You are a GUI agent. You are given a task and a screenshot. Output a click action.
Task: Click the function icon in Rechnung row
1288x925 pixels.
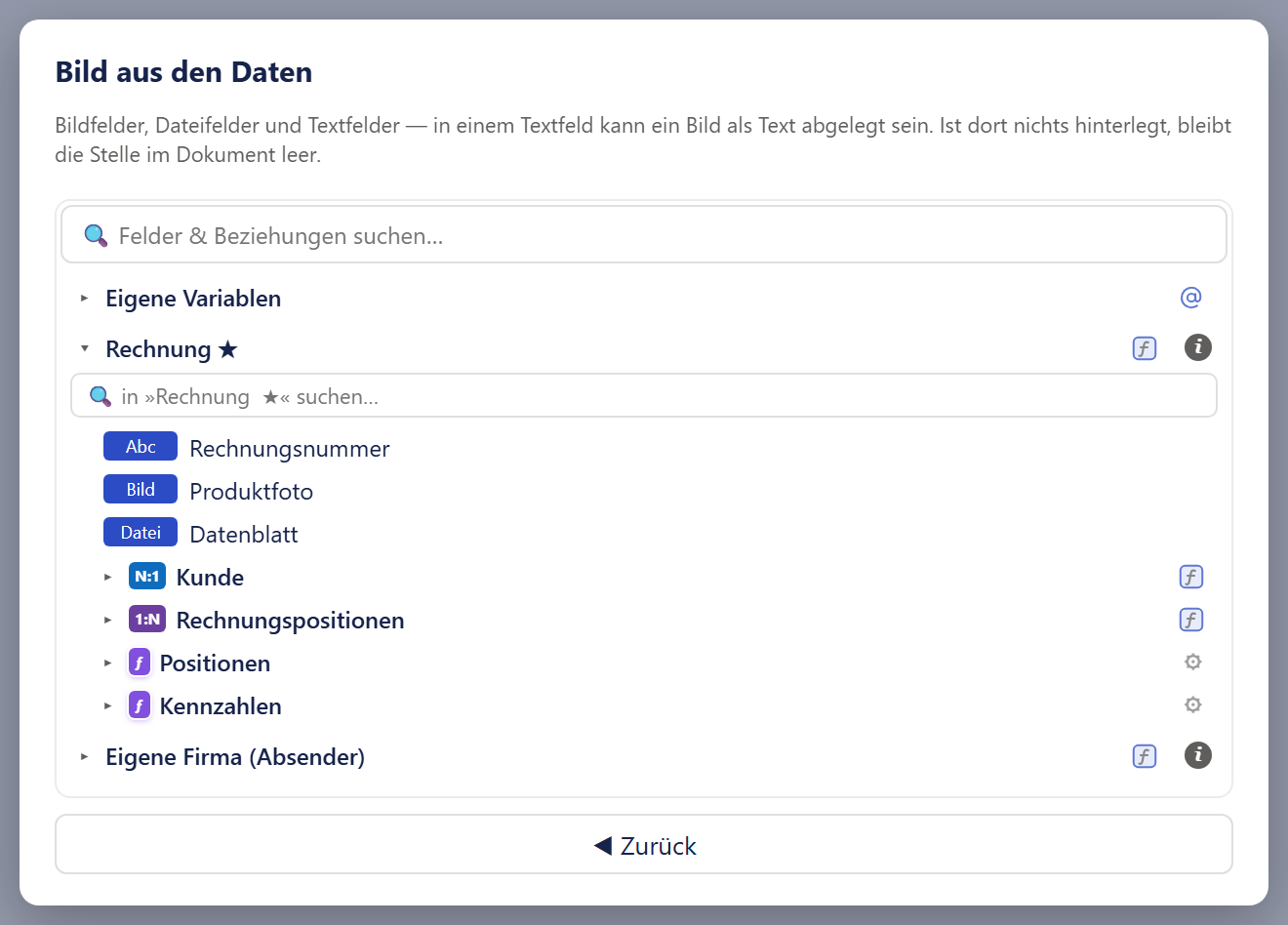click(1145, 348)
